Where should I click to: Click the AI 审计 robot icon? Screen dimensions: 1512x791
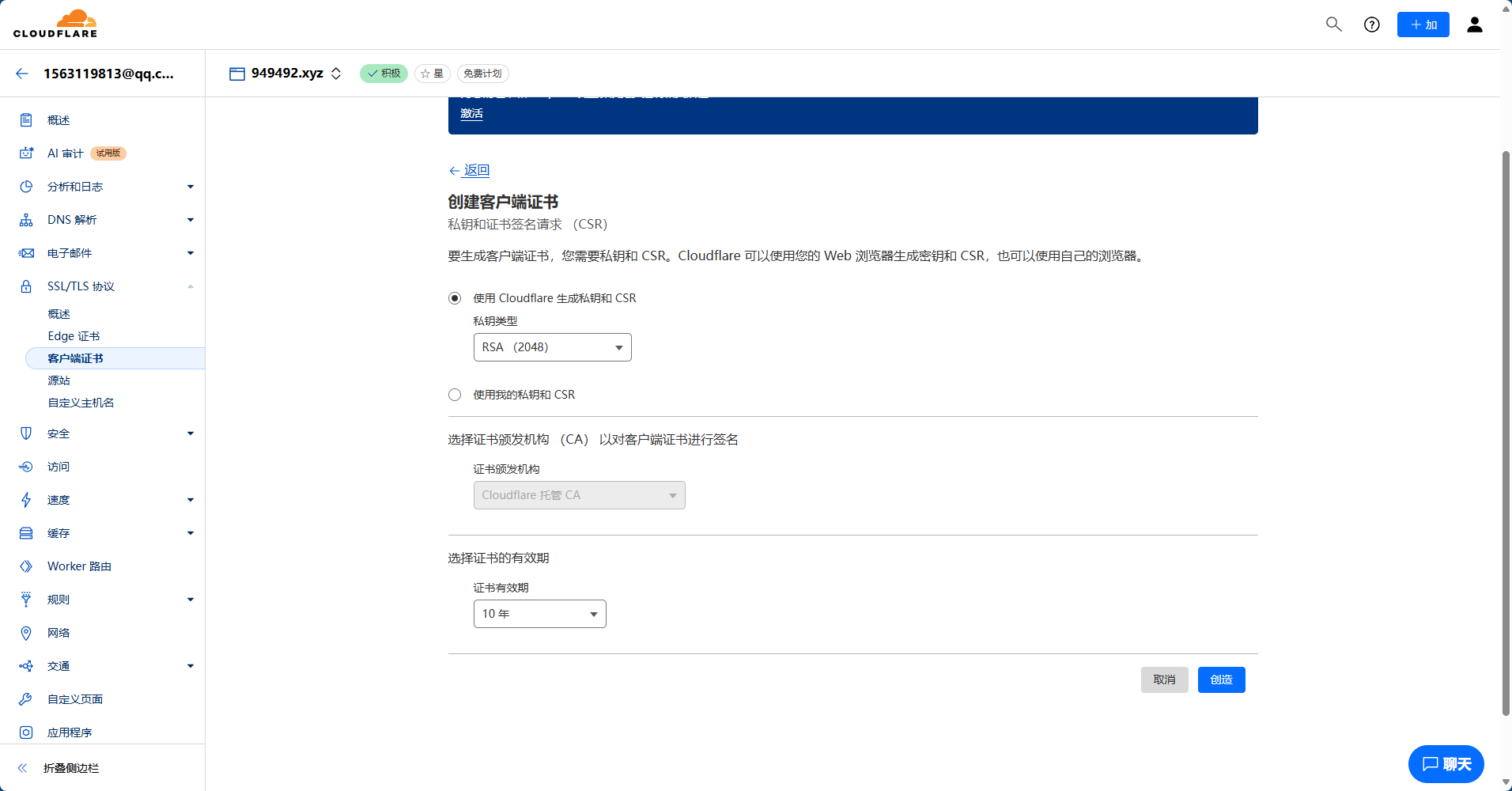(x=26, y=153)
